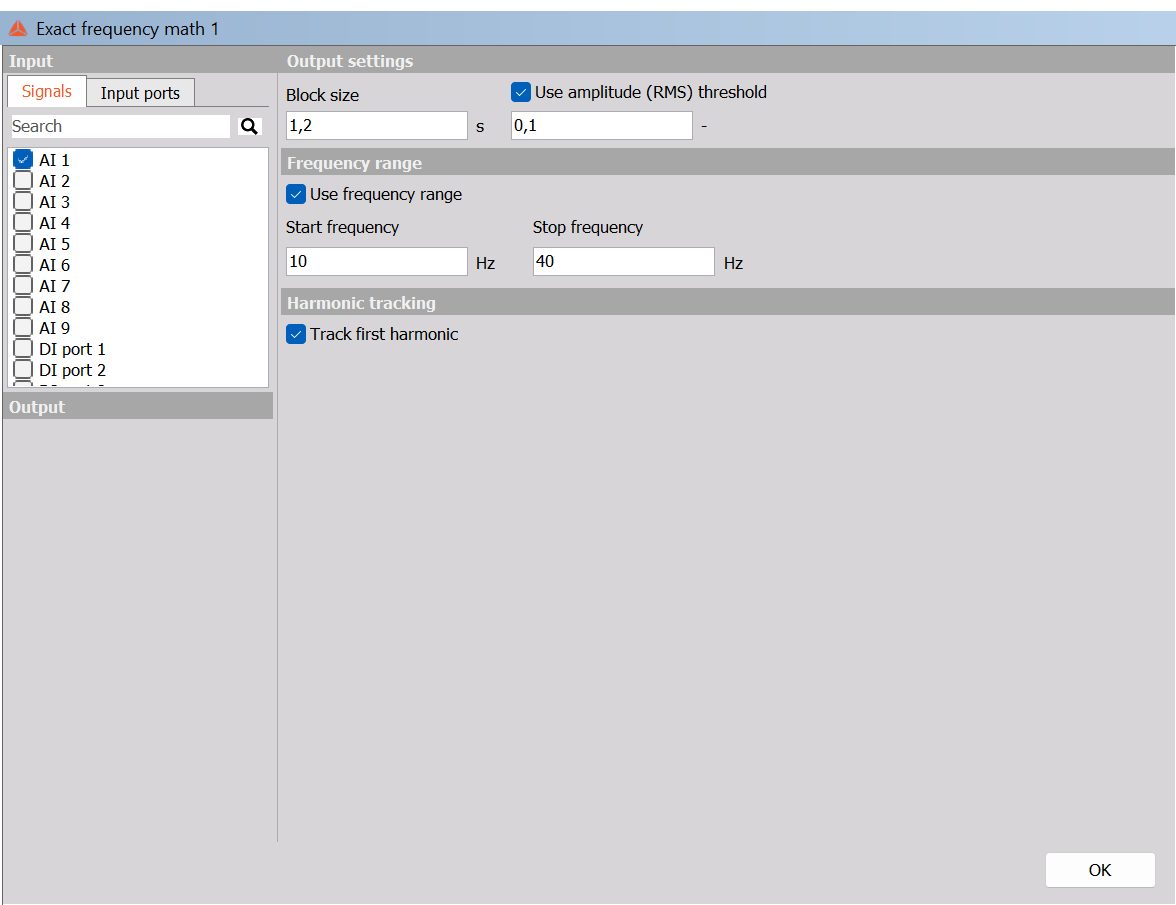The width and height of the screenshot is (1176, 905).
Task: Click the Frequency range header
Action: 728,163
